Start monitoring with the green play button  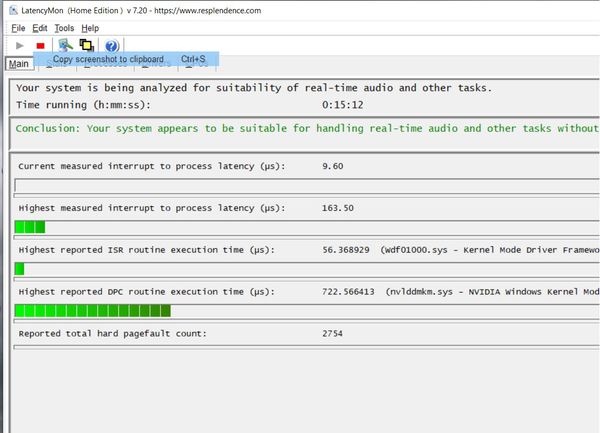coord(20,46)
